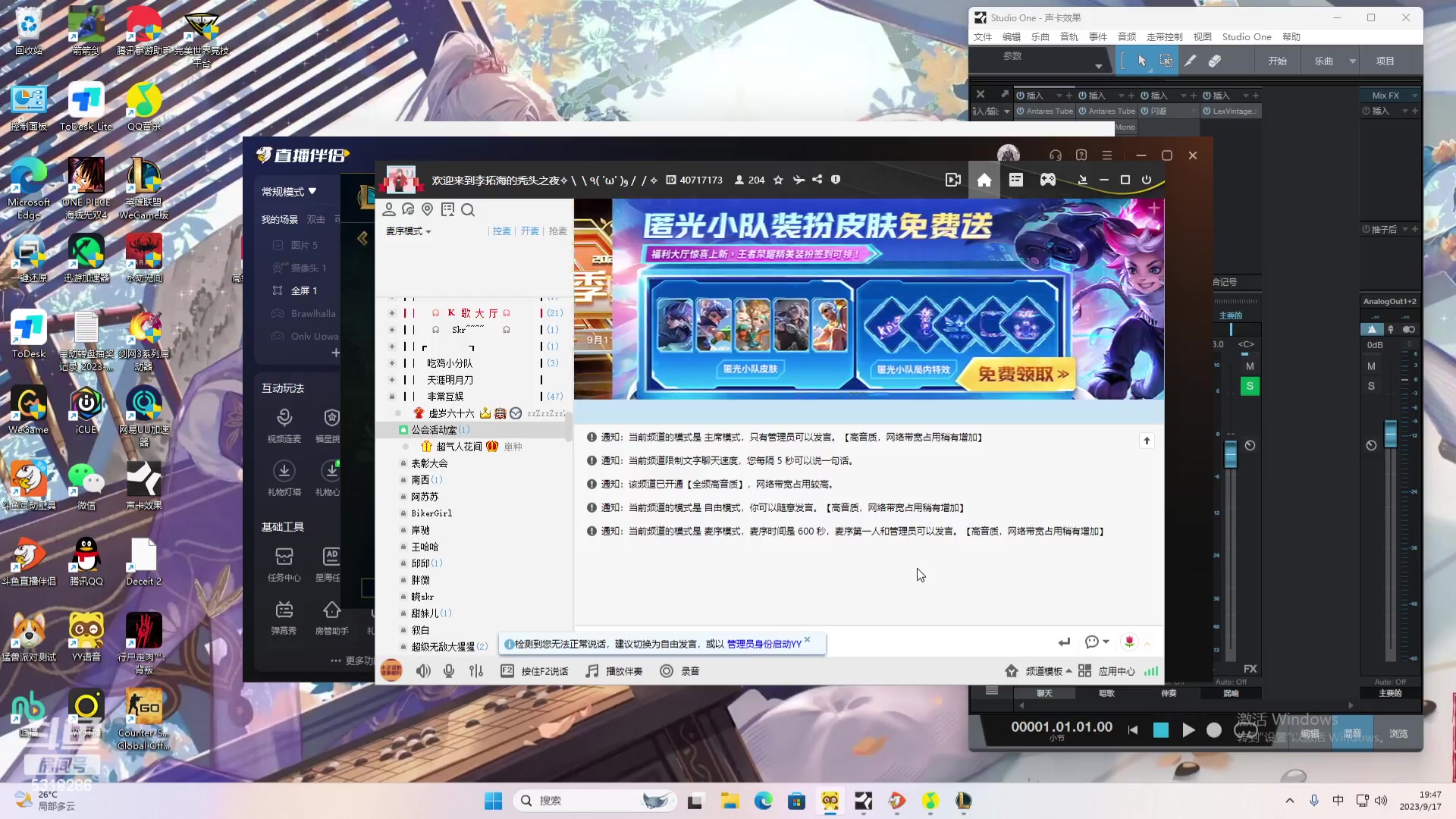The height and width of the screenshot is (819, 1456).
Task: Select the range tool in Studio One
Action: 1166,61
